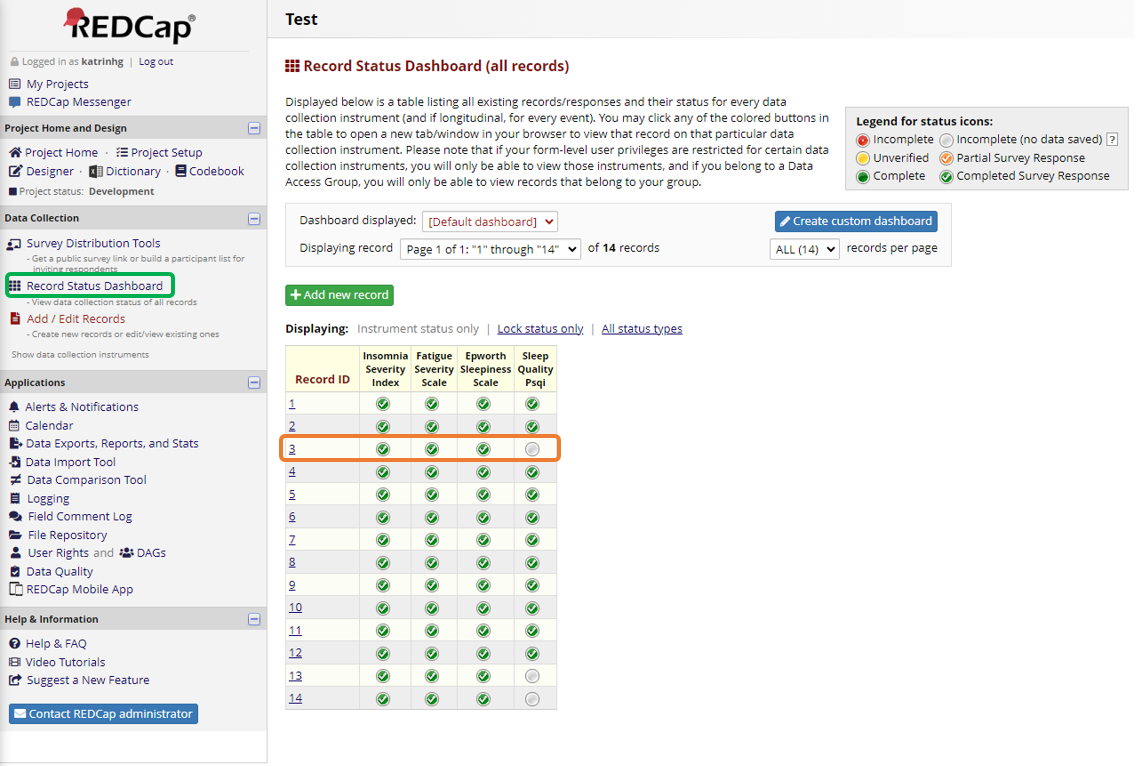Click the gray incomplete status icon for record 3
This screenshot has width=1139, height=766.
(532, 449)
